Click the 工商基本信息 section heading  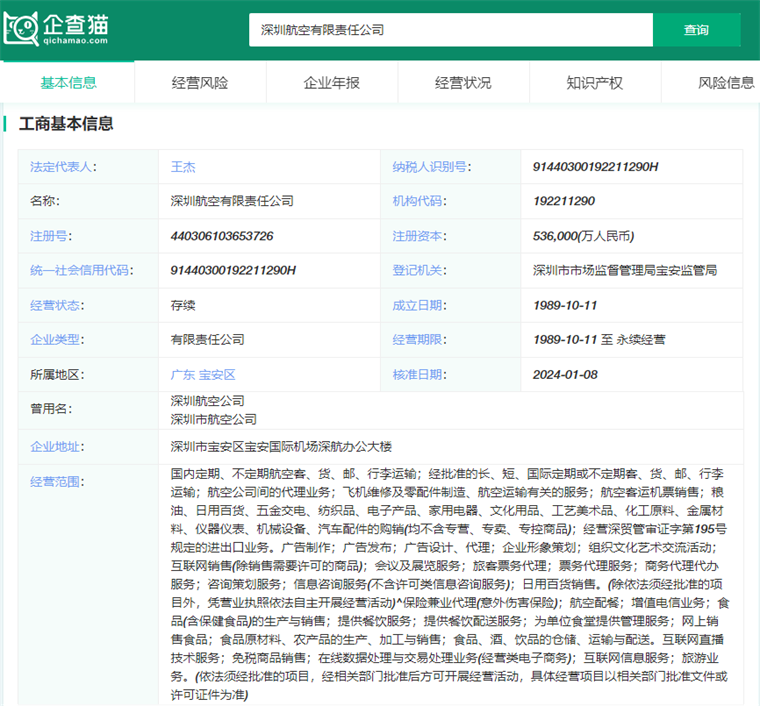point(66,124)
